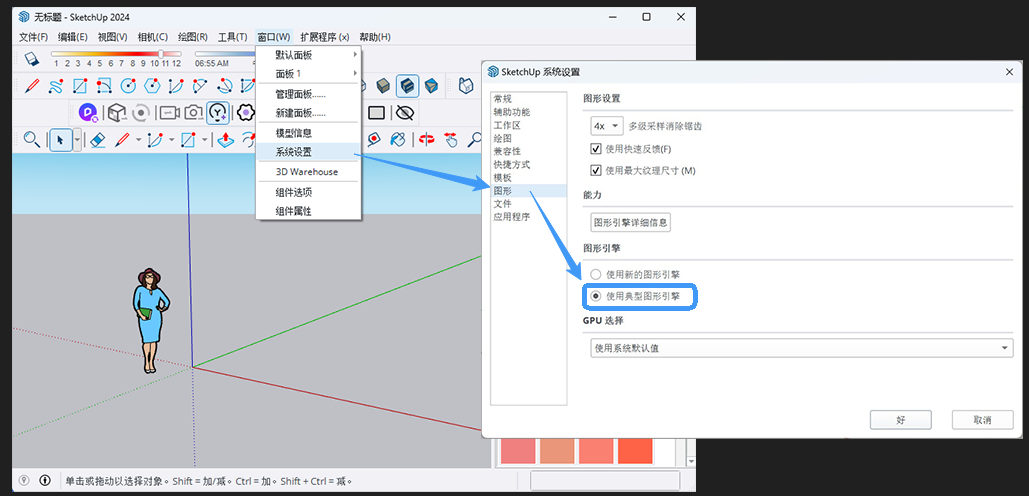Select the Rotated Rectangle tool

click(104, 86)
